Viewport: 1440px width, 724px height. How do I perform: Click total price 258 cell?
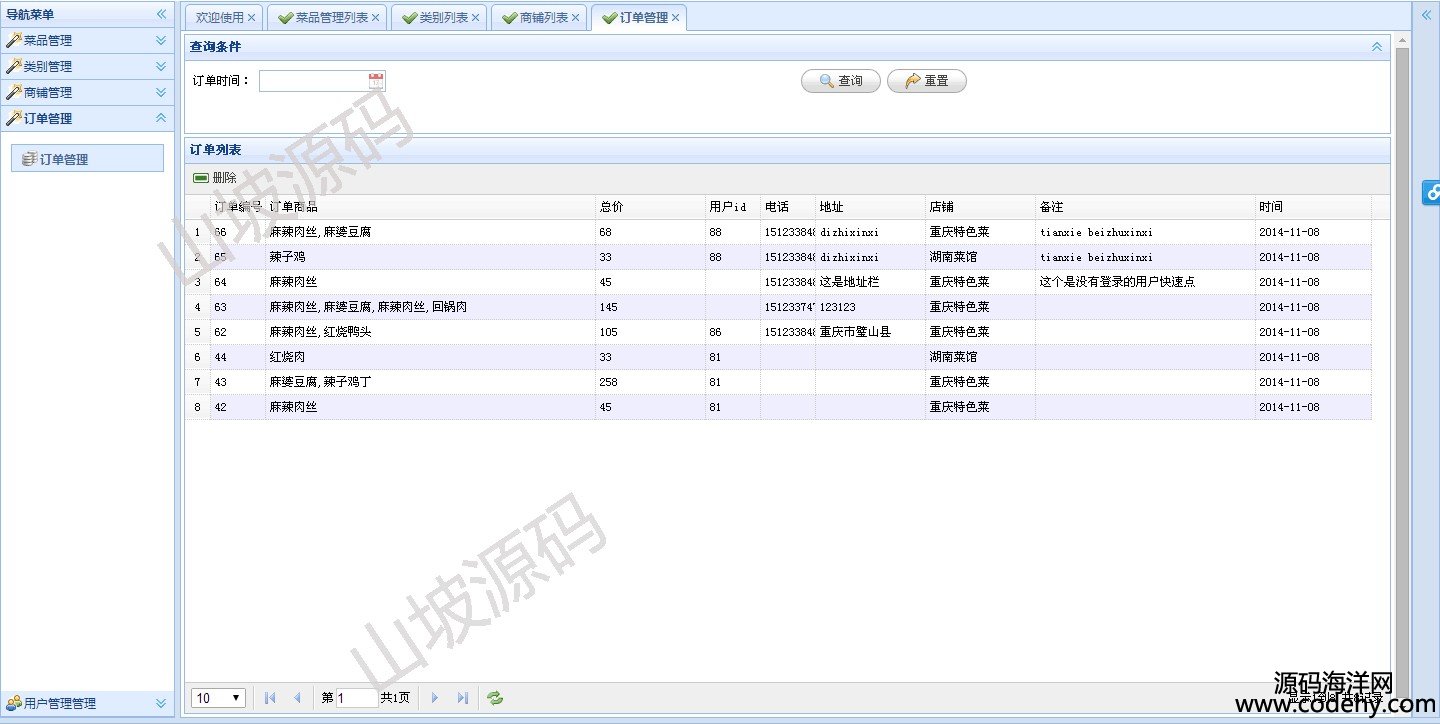pos(650,382)
